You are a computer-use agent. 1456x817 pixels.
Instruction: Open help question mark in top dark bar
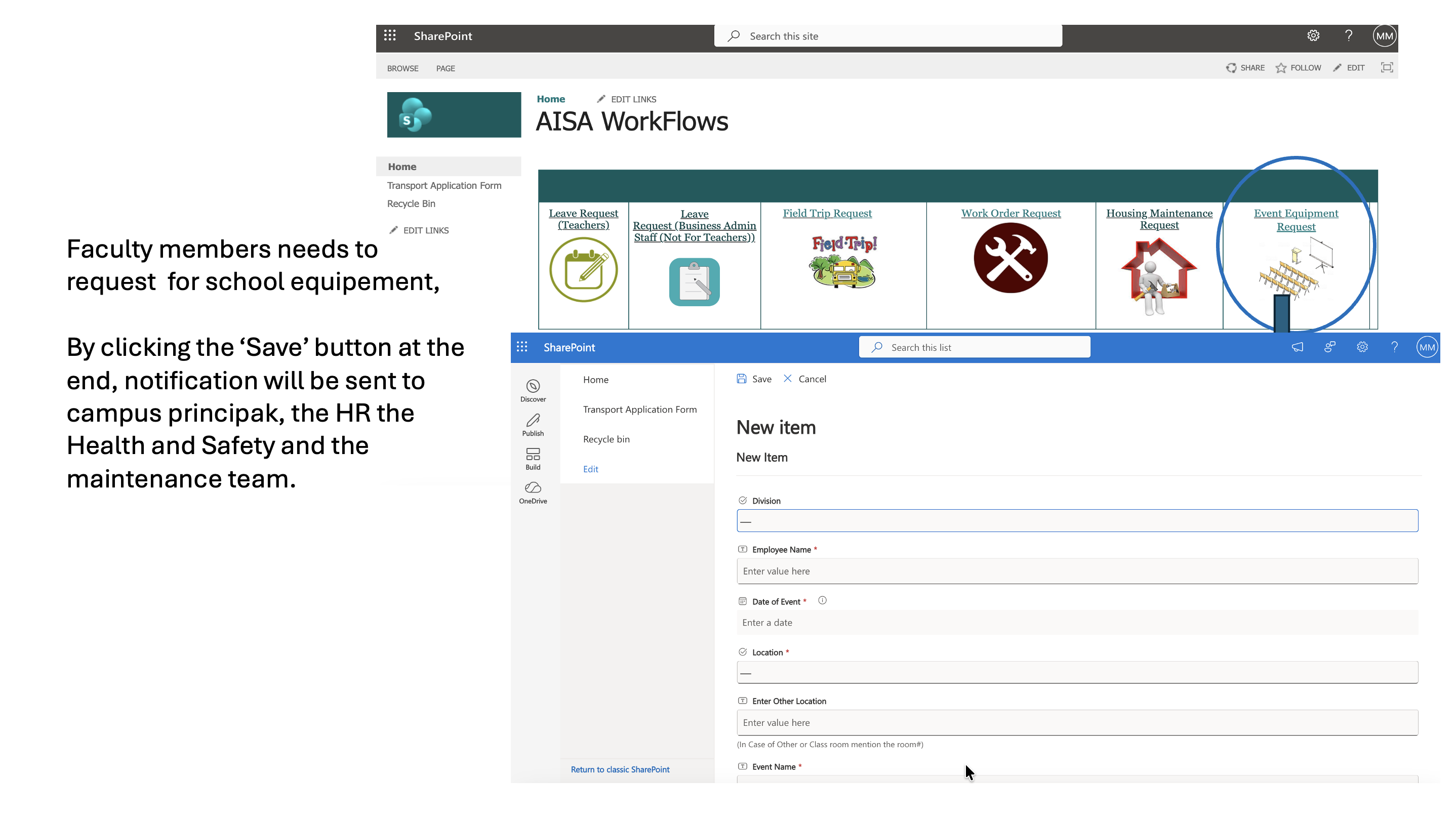(x=1349, y=35)
